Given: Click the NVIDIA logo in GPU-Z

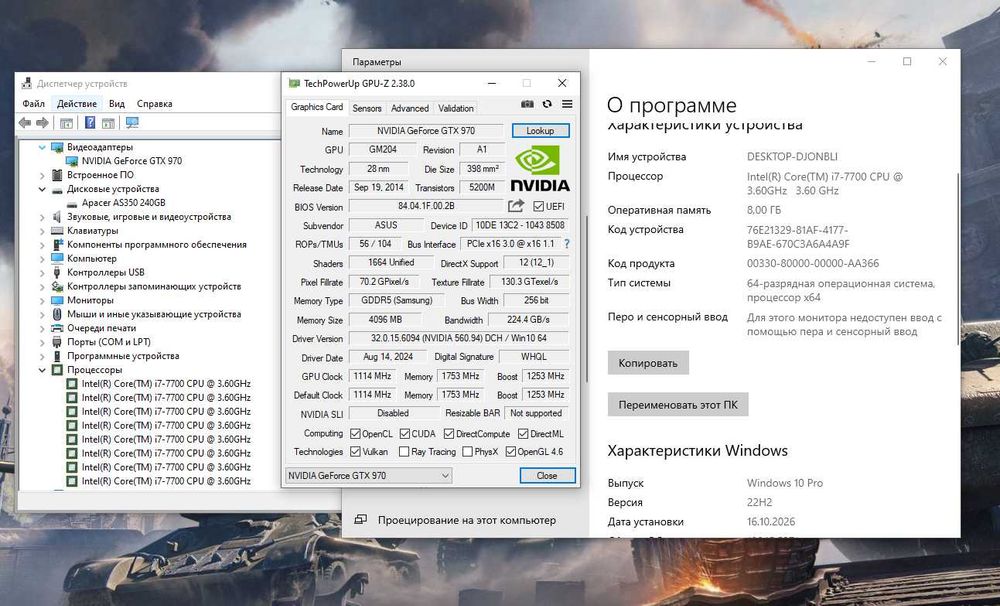Looking at the screenshot, I should coord(540,168).
